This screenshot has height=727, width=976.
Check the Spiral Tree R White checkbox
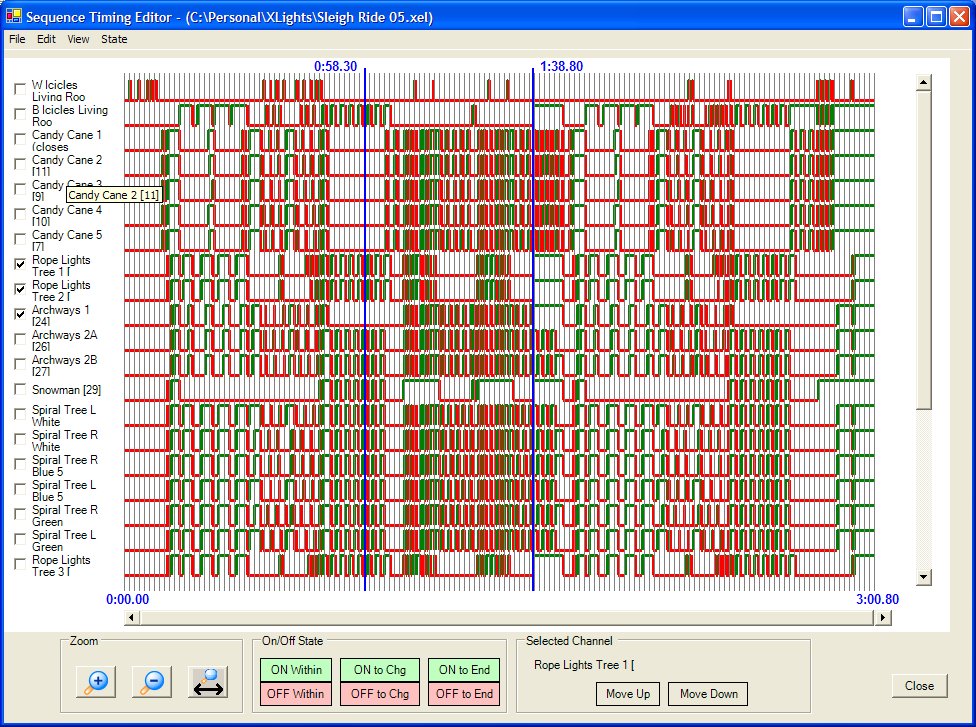(20, 439)
